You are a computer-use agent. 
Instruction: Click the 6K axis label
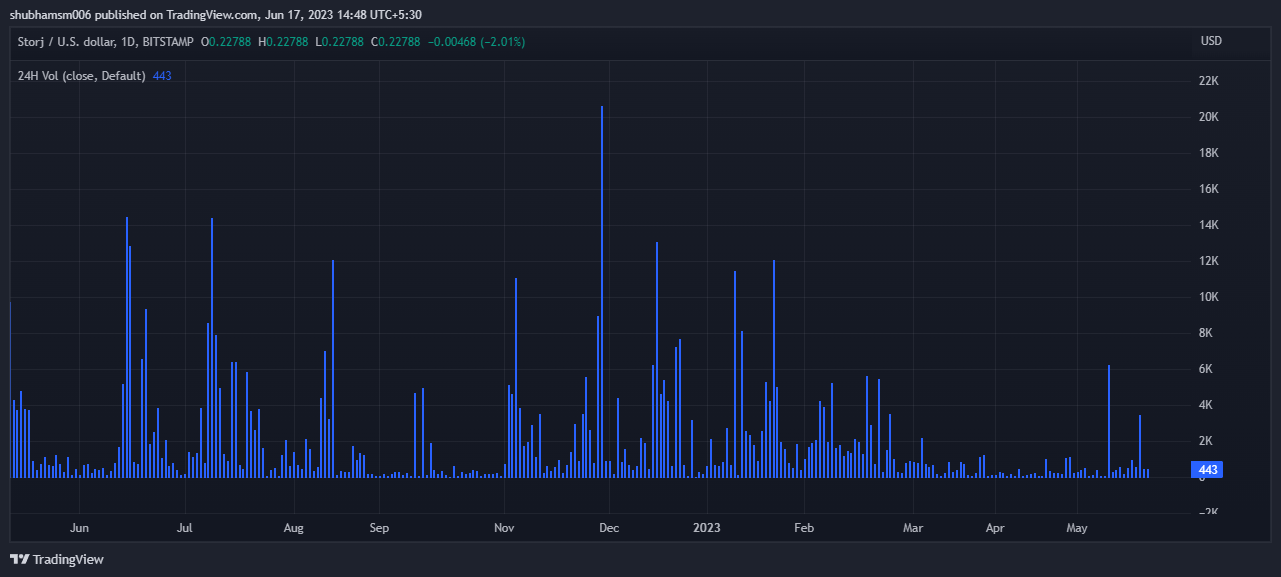pos(1208,369)
